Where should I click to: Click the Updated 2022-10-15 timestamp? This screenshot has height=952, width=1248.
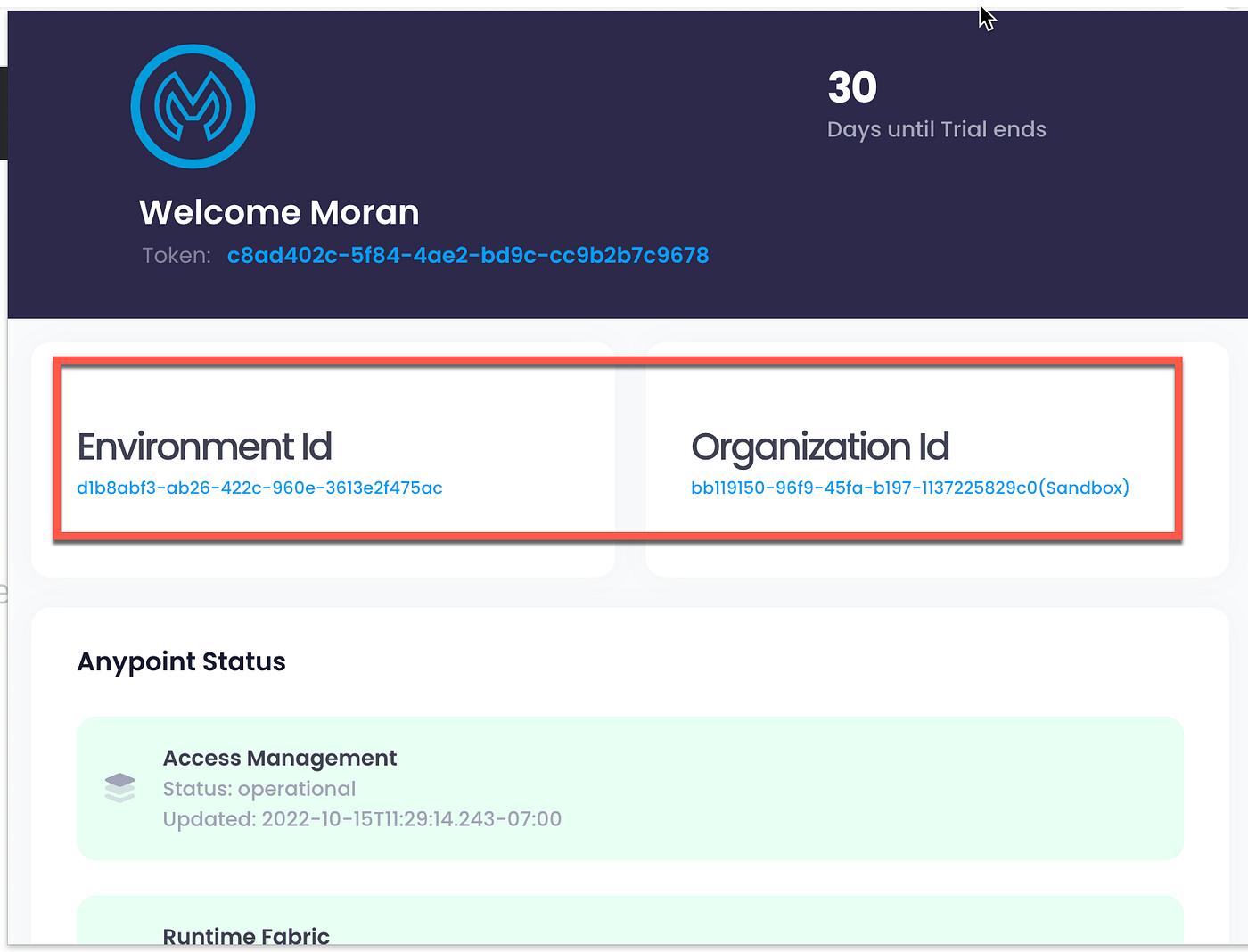(x=362, y=819)
